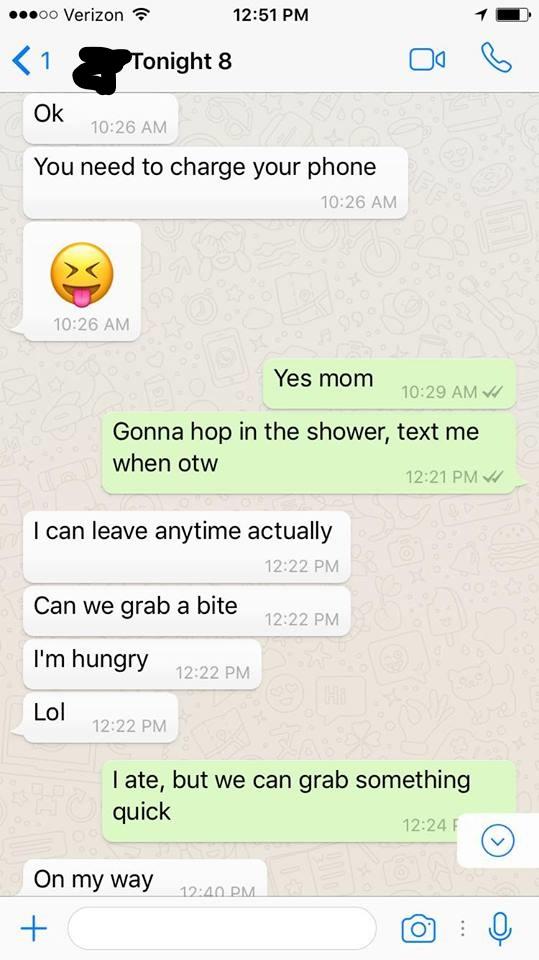Go back using the blue chevron arrow

[x=21, y=61]
